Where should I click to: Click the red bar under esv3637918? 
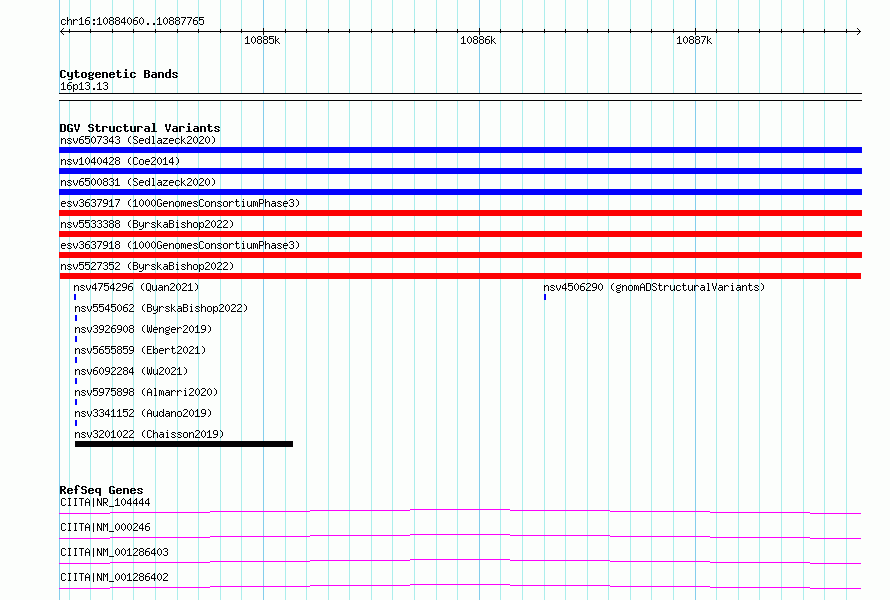[x=460, y=255]
